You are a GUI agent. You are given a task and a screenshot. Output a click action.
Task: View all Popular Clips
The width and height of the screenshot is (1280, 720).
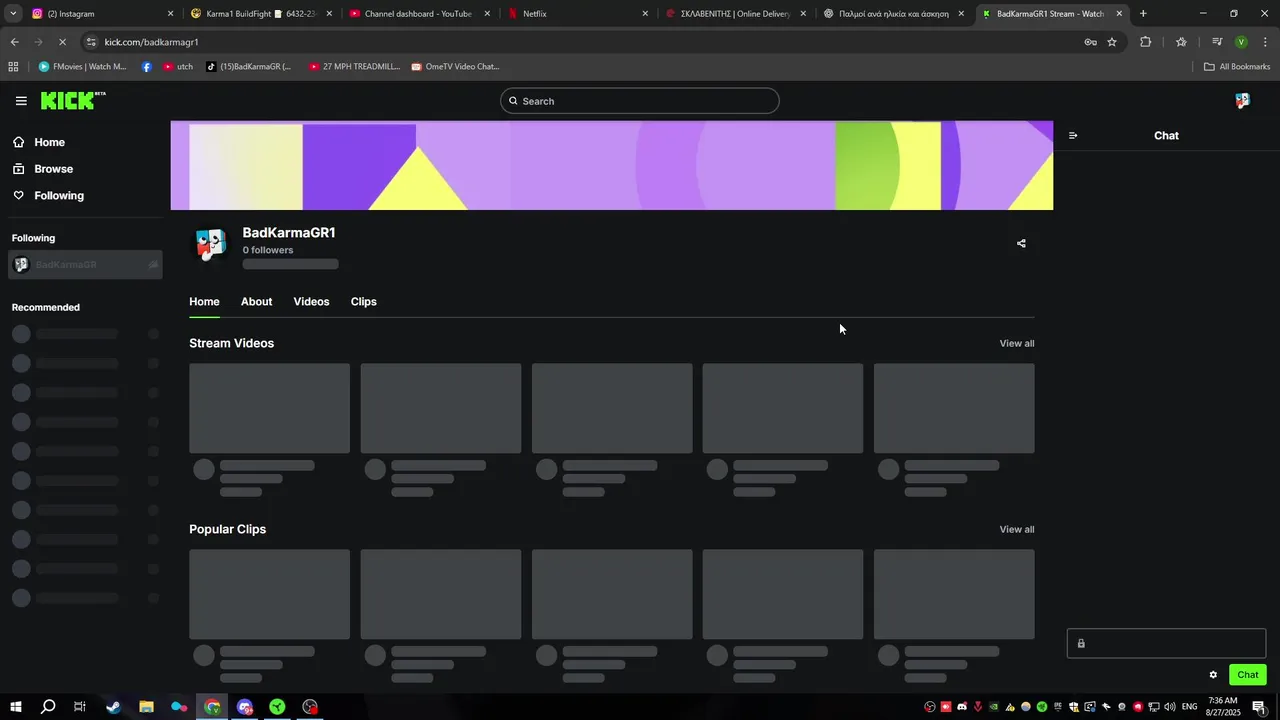point(1017,529)
